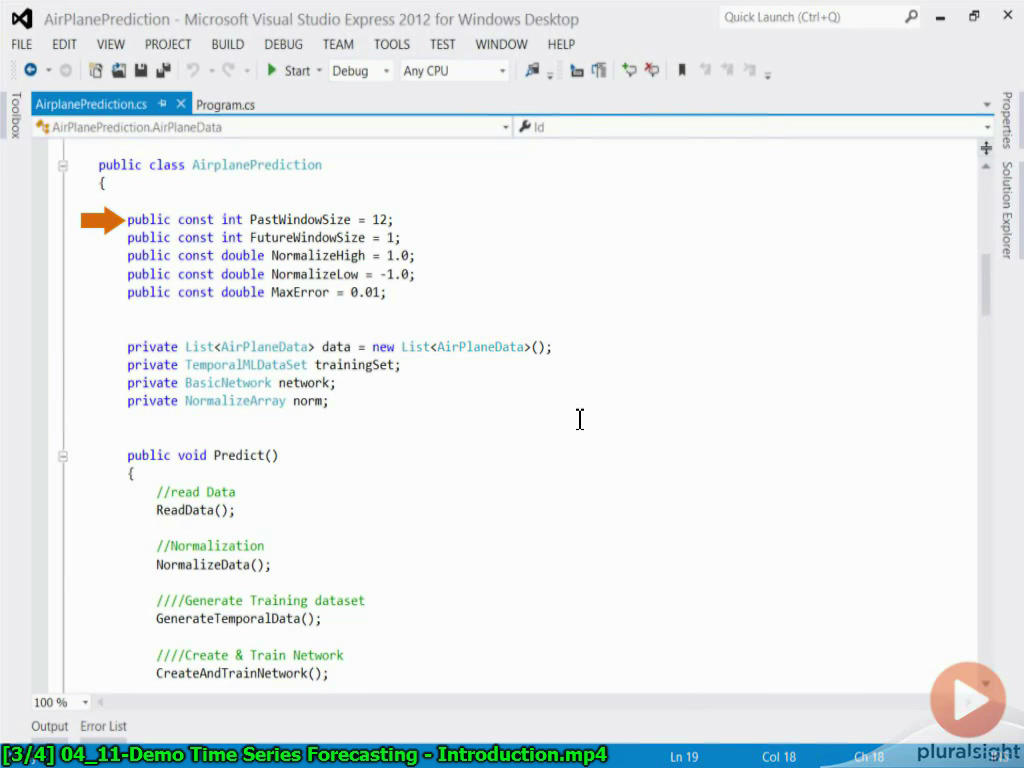
Task: Open the BUILD menu
Action: coord(228,44)
